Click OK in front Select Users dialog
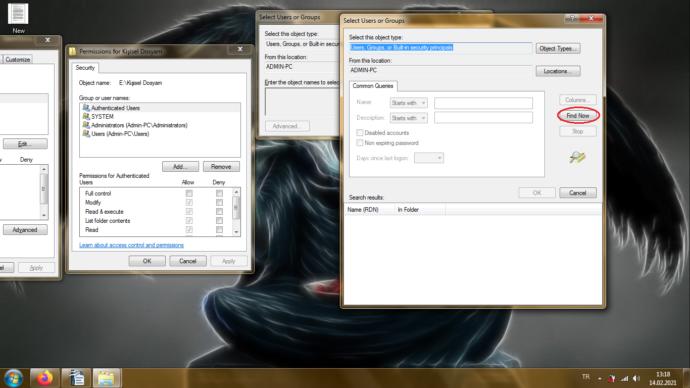This screenshot has height=388, width=690. 537,193
